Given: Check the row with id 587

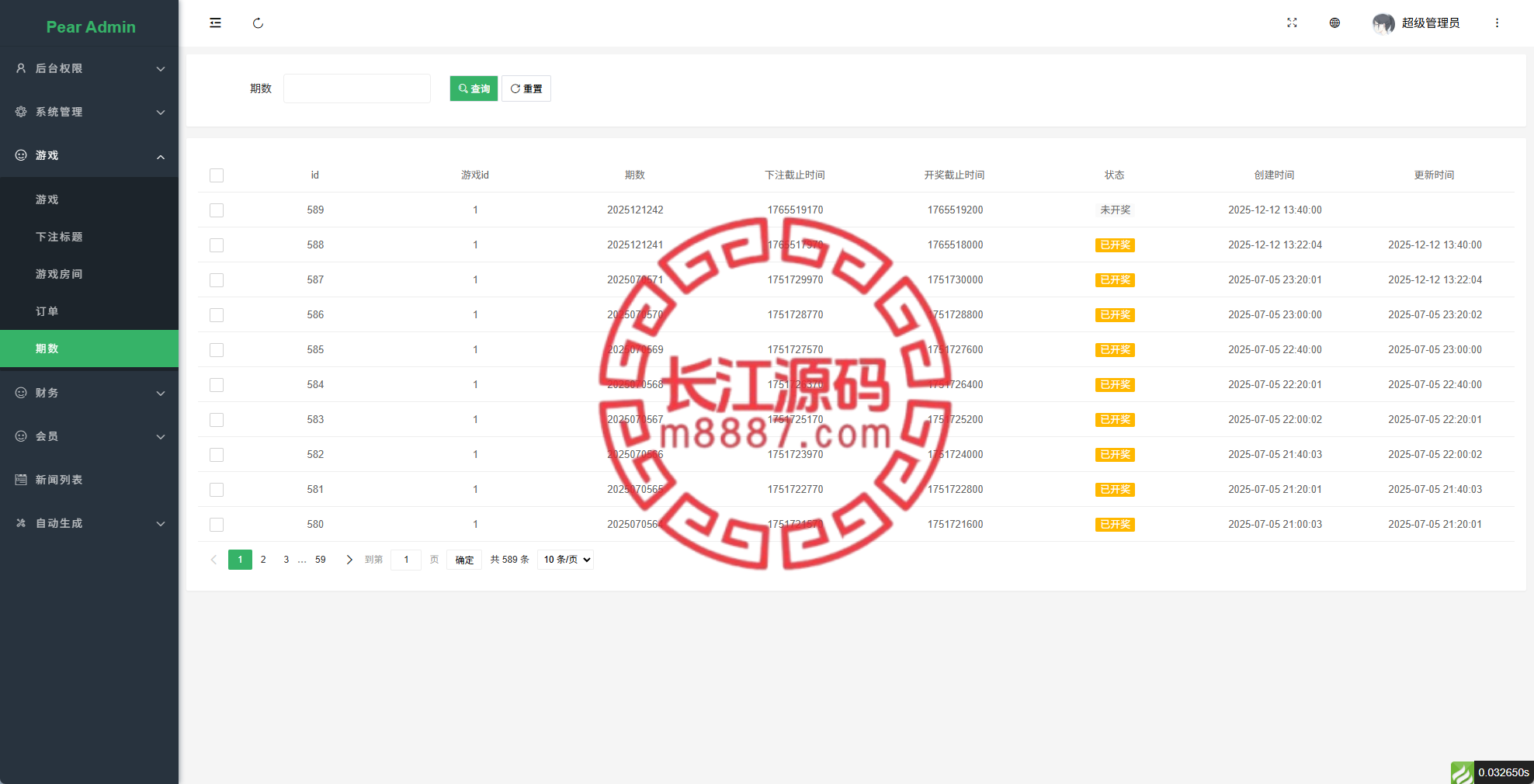Looking at the screenshot, I should click(217, 280).
